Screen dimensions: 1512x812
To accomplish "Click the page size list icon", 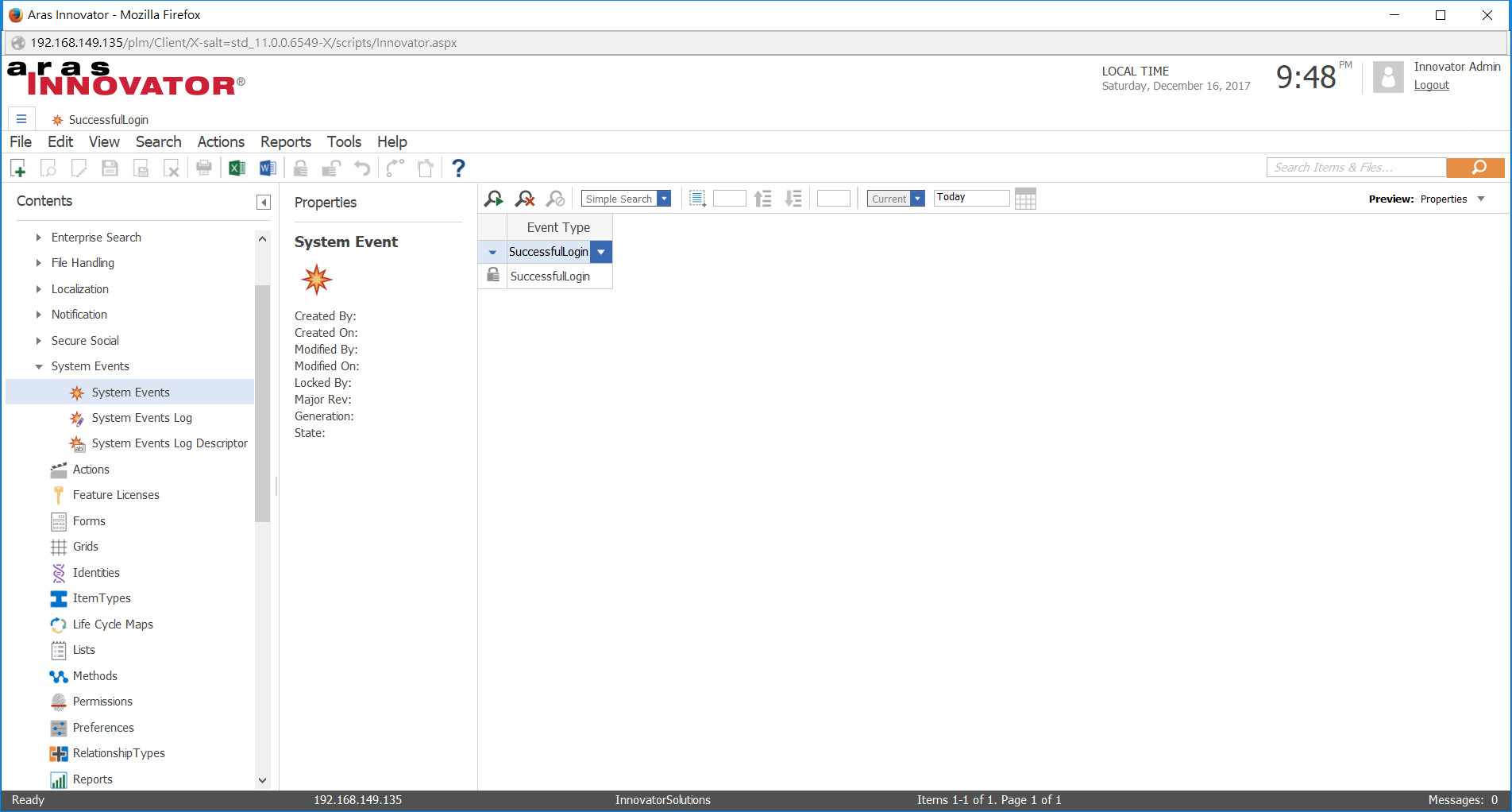I will click(x=697, y=199).
